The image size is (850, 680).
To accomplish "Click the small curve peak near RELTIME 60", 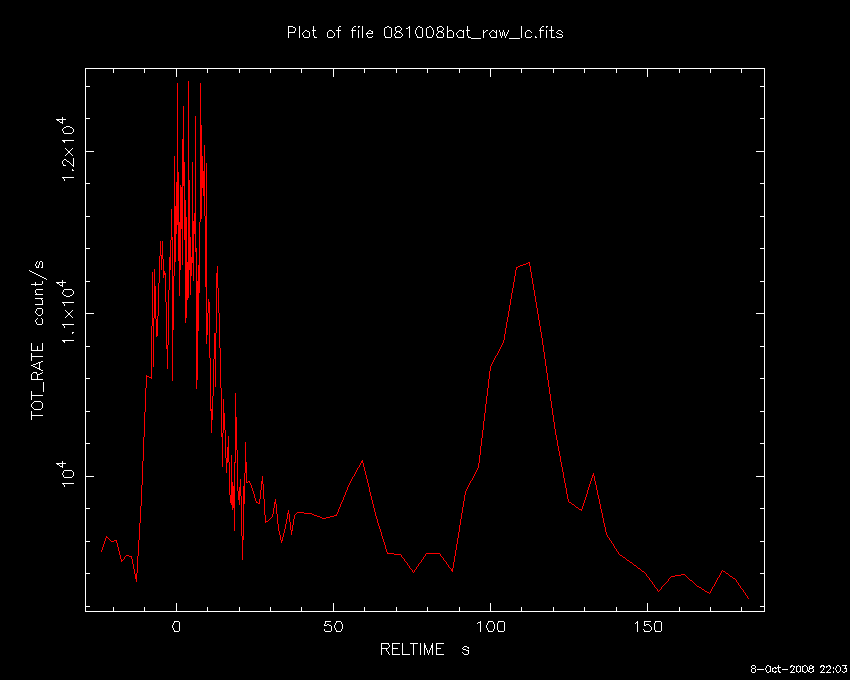I will pos(362,461).
